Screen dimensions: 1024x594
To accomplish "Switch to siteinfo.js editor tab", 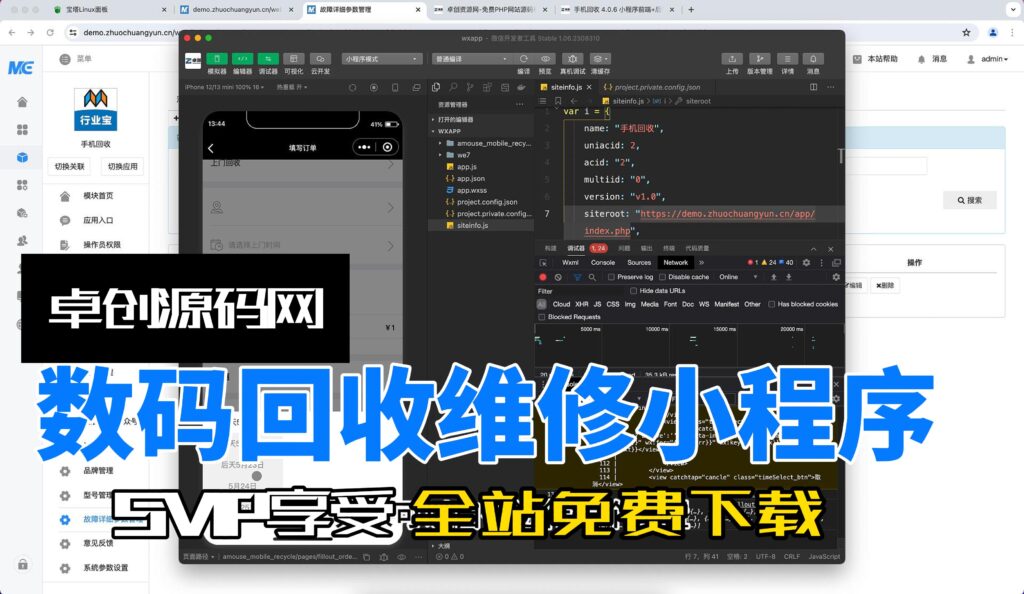I will pyautogui.click(x=566, y=87).
